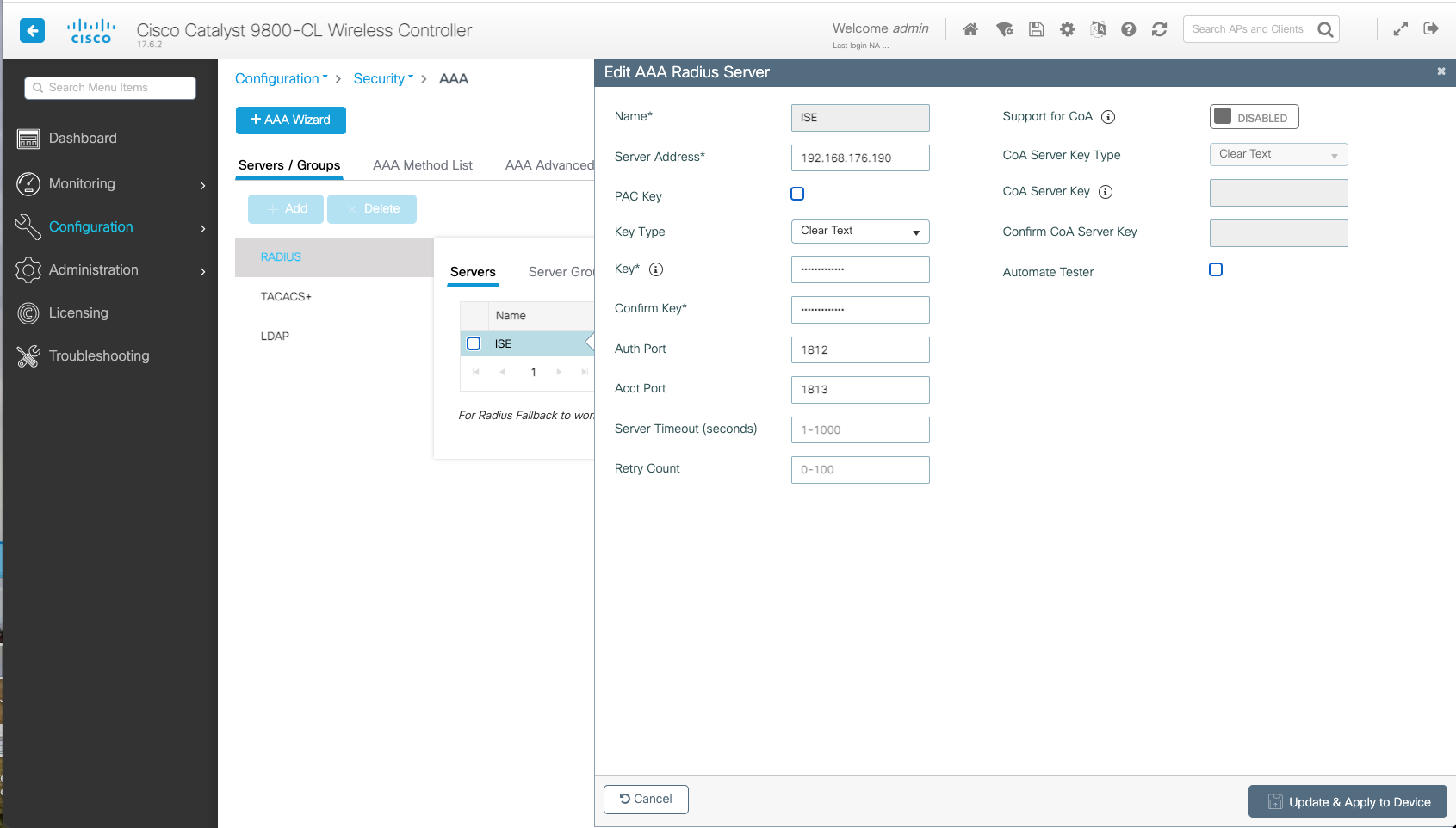Open the Key Type dropdown

(x=860, y=232)
